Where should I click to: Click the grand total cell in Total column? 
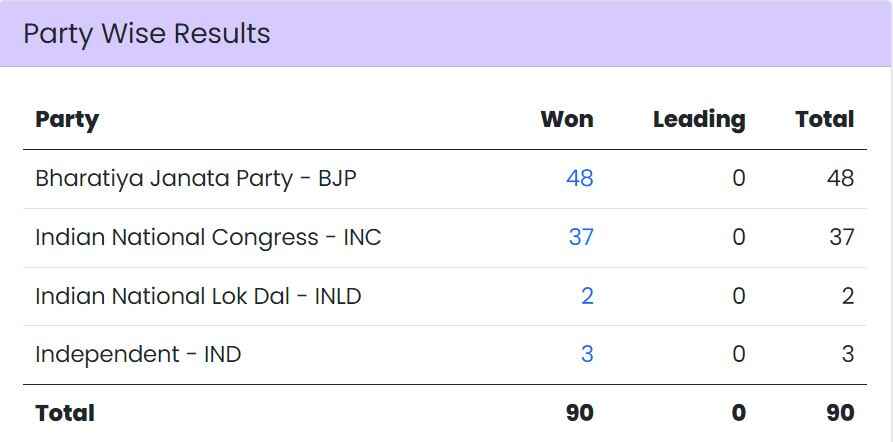coord(840,413)
